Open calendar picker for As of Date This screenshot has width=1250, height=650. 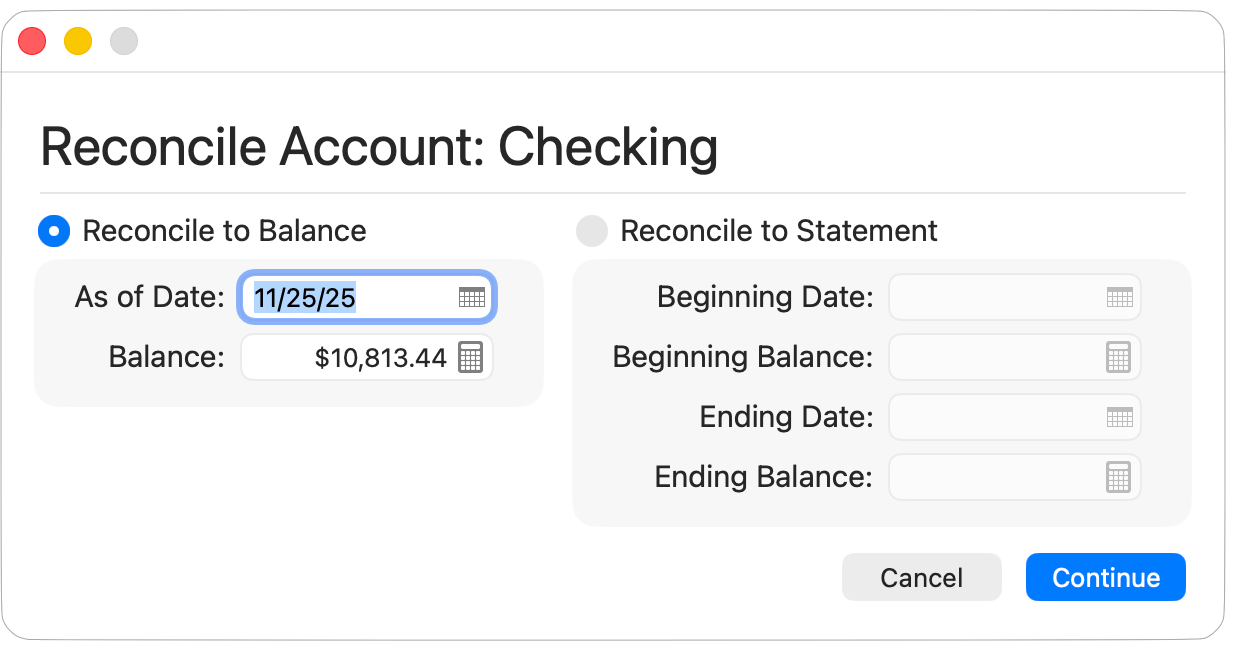[x=471, y=297]
